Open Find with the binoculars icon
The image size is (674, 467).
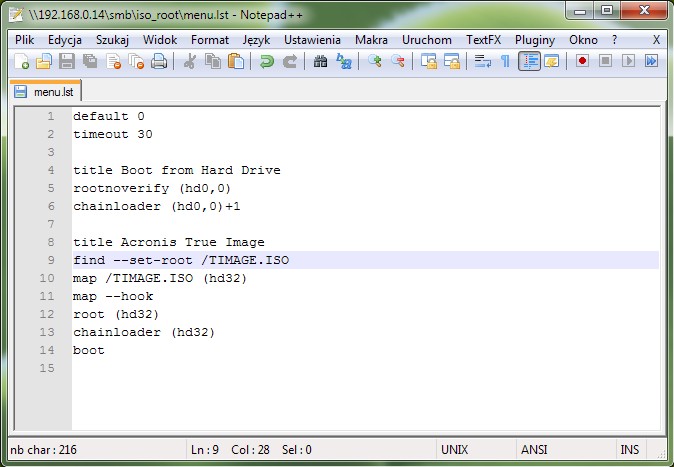pos(320,61)
